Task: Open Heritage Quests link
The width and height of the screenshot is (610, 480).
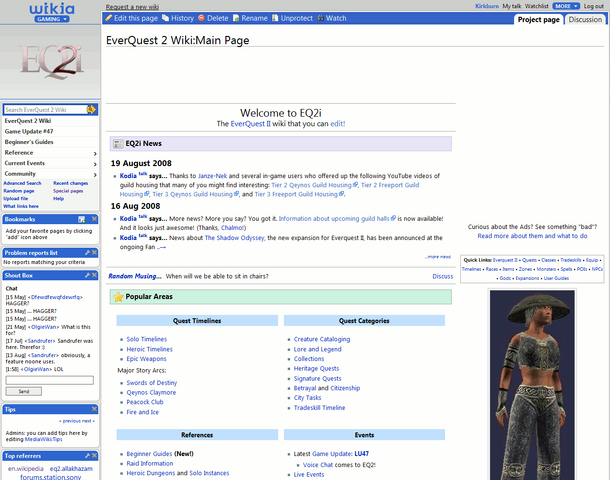Action: click(x=316, y=368)
